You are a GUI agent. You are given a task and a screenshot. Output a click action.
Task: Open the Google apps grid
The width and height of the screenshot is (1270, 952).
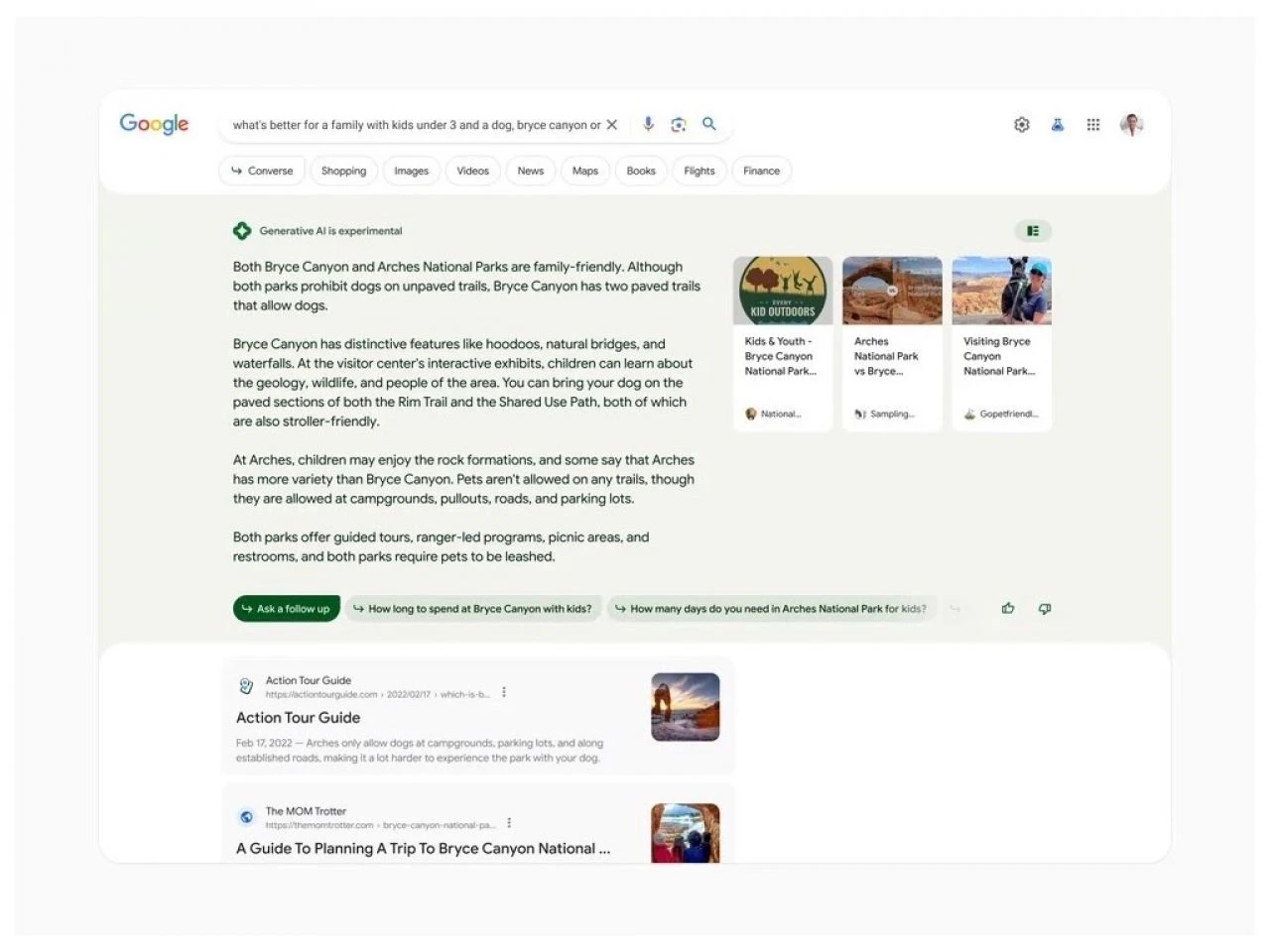tap(1093, 124)
